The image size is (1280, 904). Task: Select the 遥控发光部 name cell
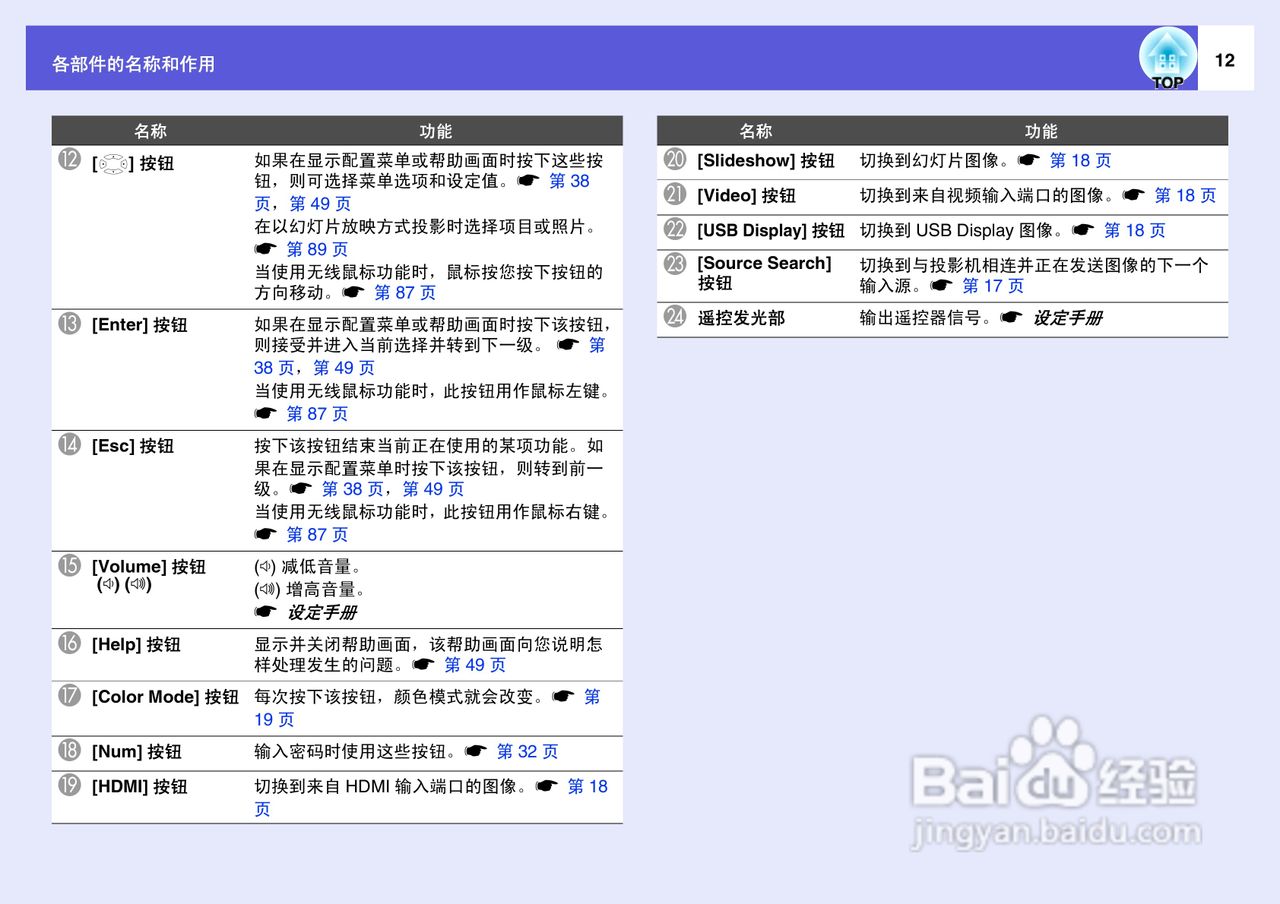click(x=741, y=318)
